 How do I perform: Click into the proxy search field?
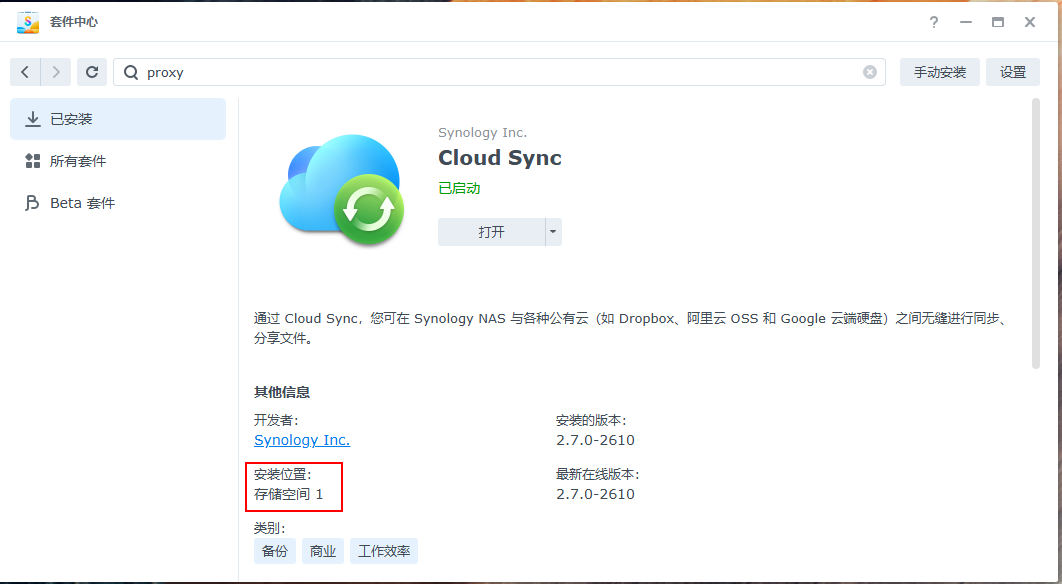pos(500,72)
